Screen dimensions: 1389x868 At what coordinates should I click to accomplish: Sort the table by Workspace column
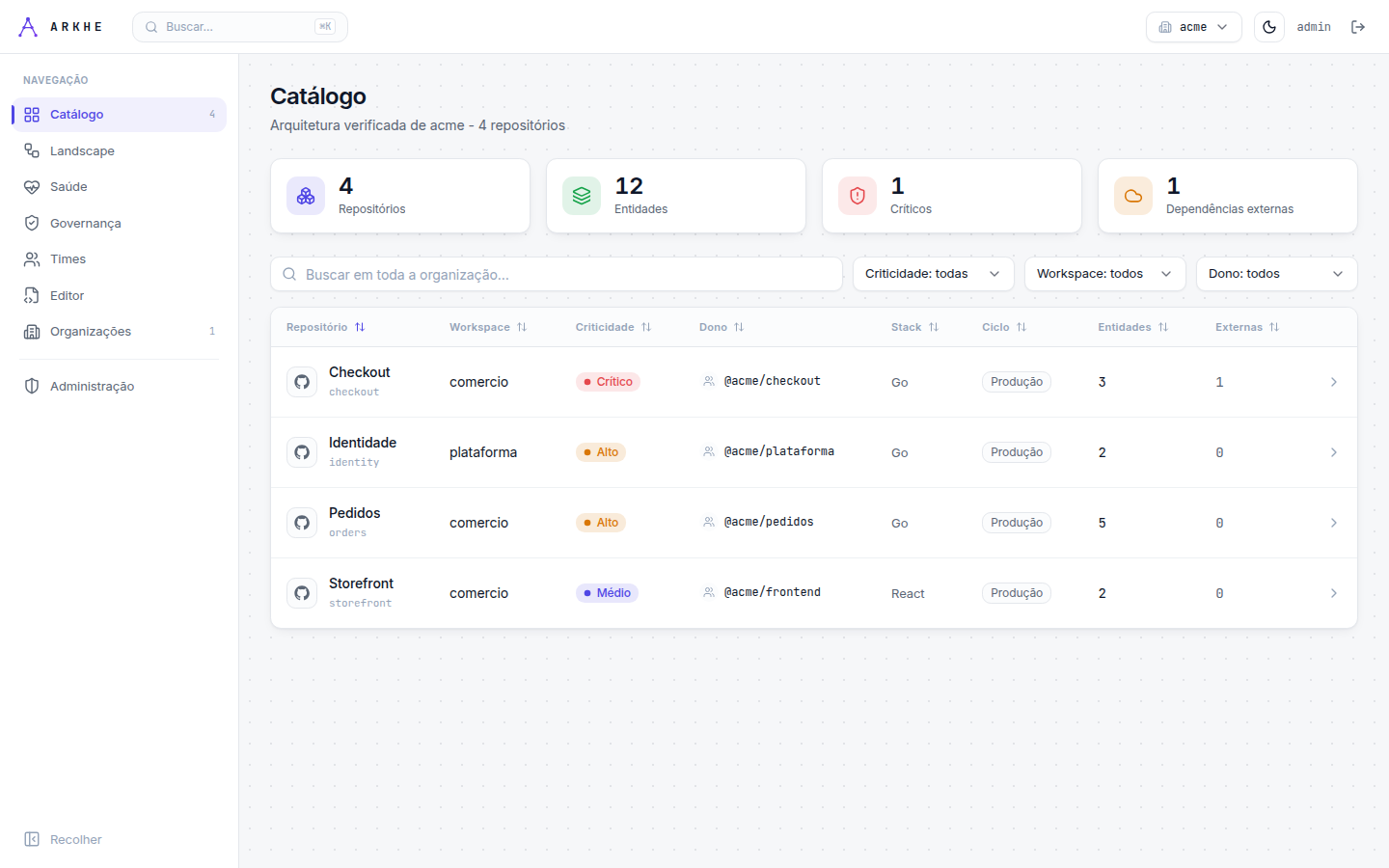coord(488,327)
